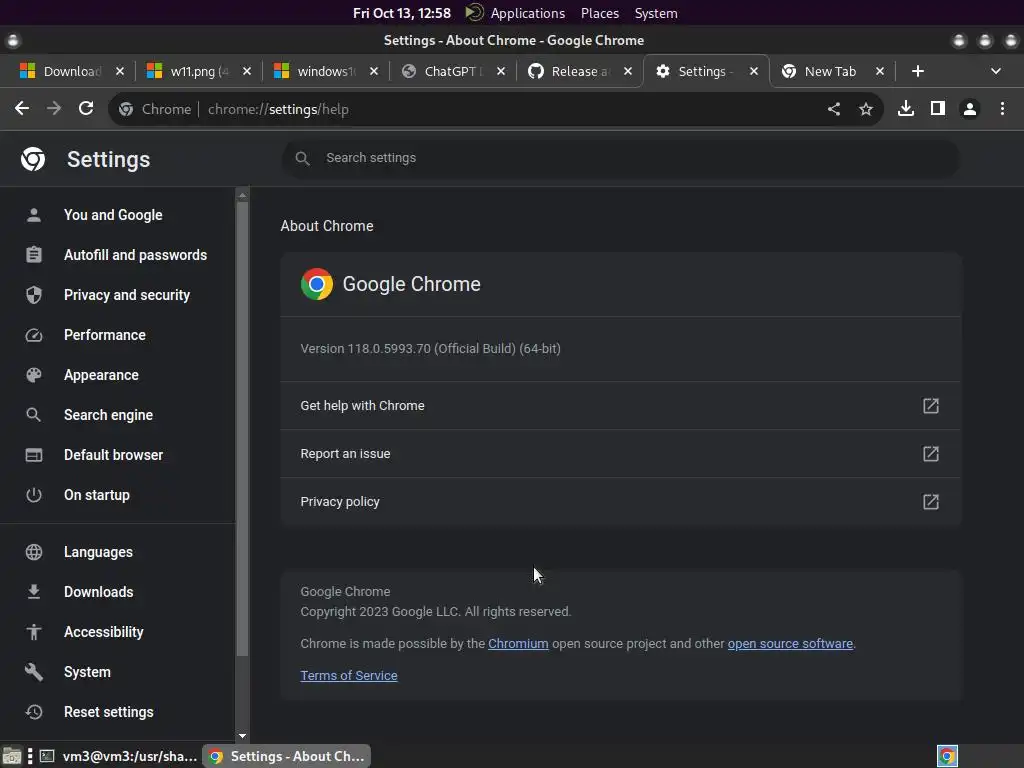Image resolution: width=1024 pixels, height=768 pixels.
Task: Select the Version 118.0.5993.70 text
Action: [x=430, y=349]
